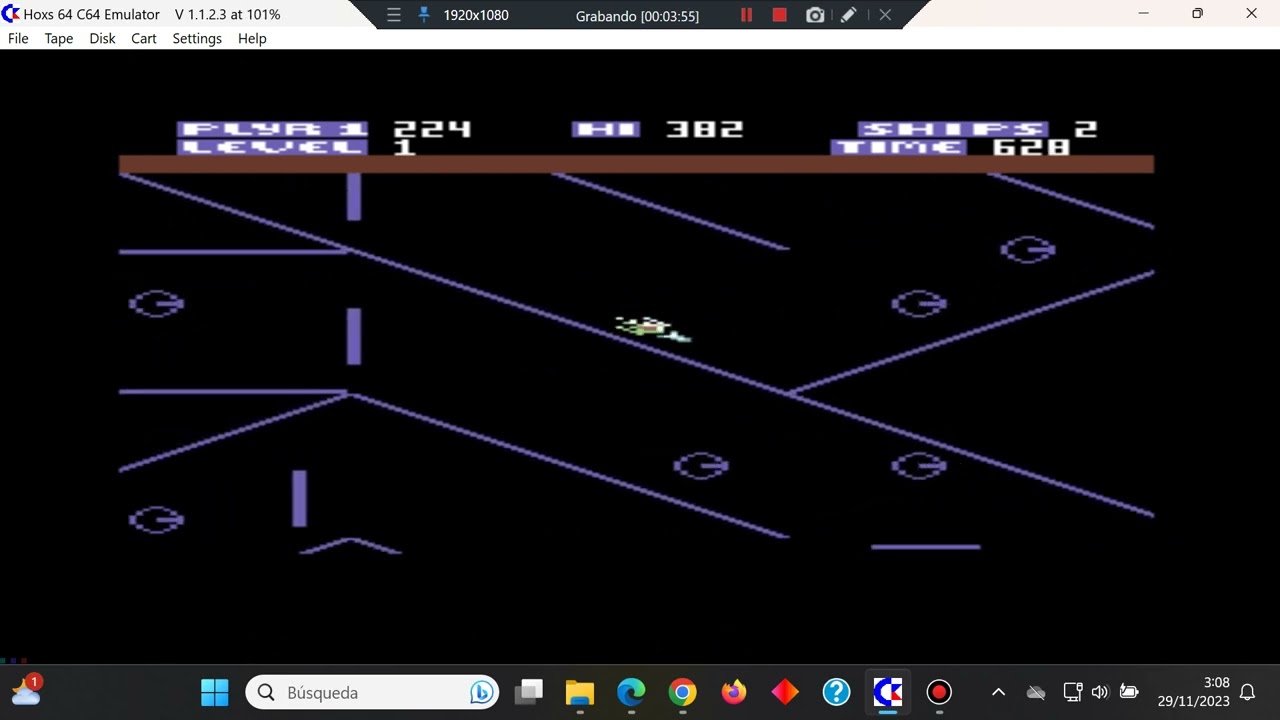Image resolution: width=1280 pixels, height=720 pixels.
Task: Launch Microsoft Edge from the taskbar
Action: tap(631, 692)
